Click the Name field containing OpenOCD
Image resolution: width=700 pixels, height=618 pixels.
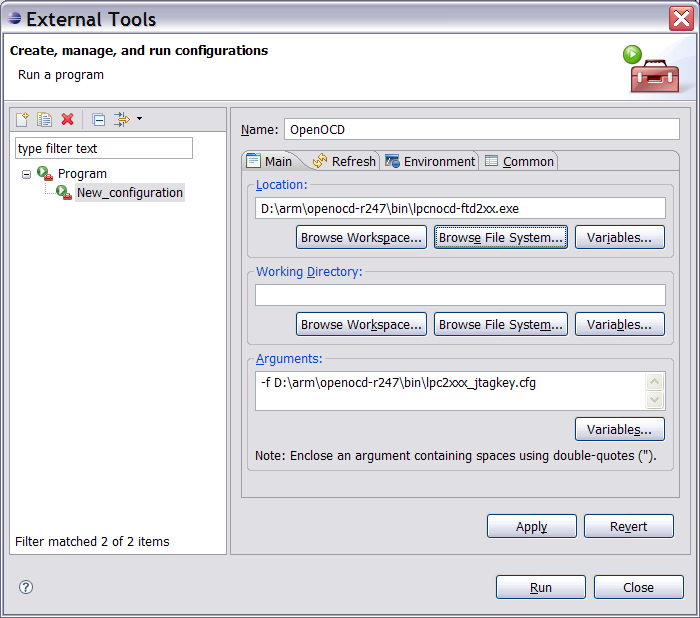coord(482,129)
